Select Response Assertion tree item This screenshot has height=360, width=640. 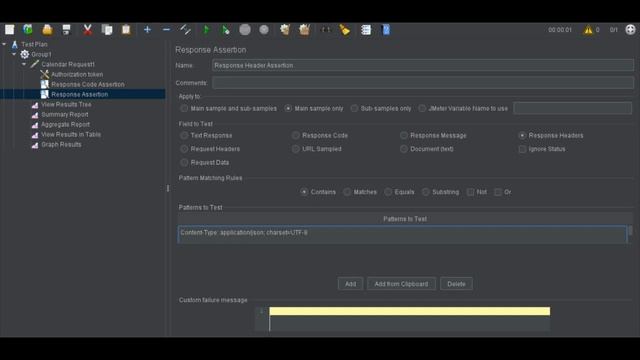79,94
